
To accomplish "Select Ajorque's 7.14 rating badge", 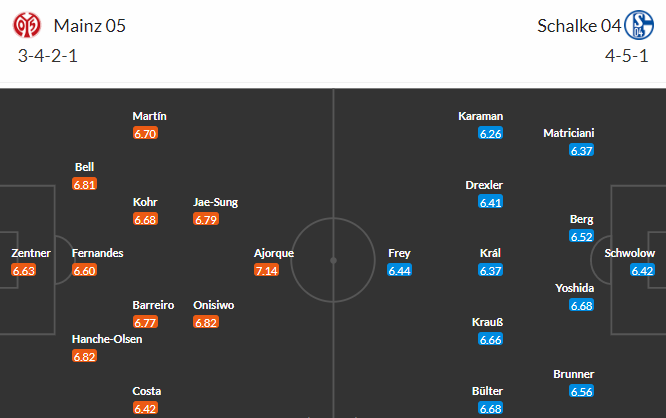I will click(266, 270).
